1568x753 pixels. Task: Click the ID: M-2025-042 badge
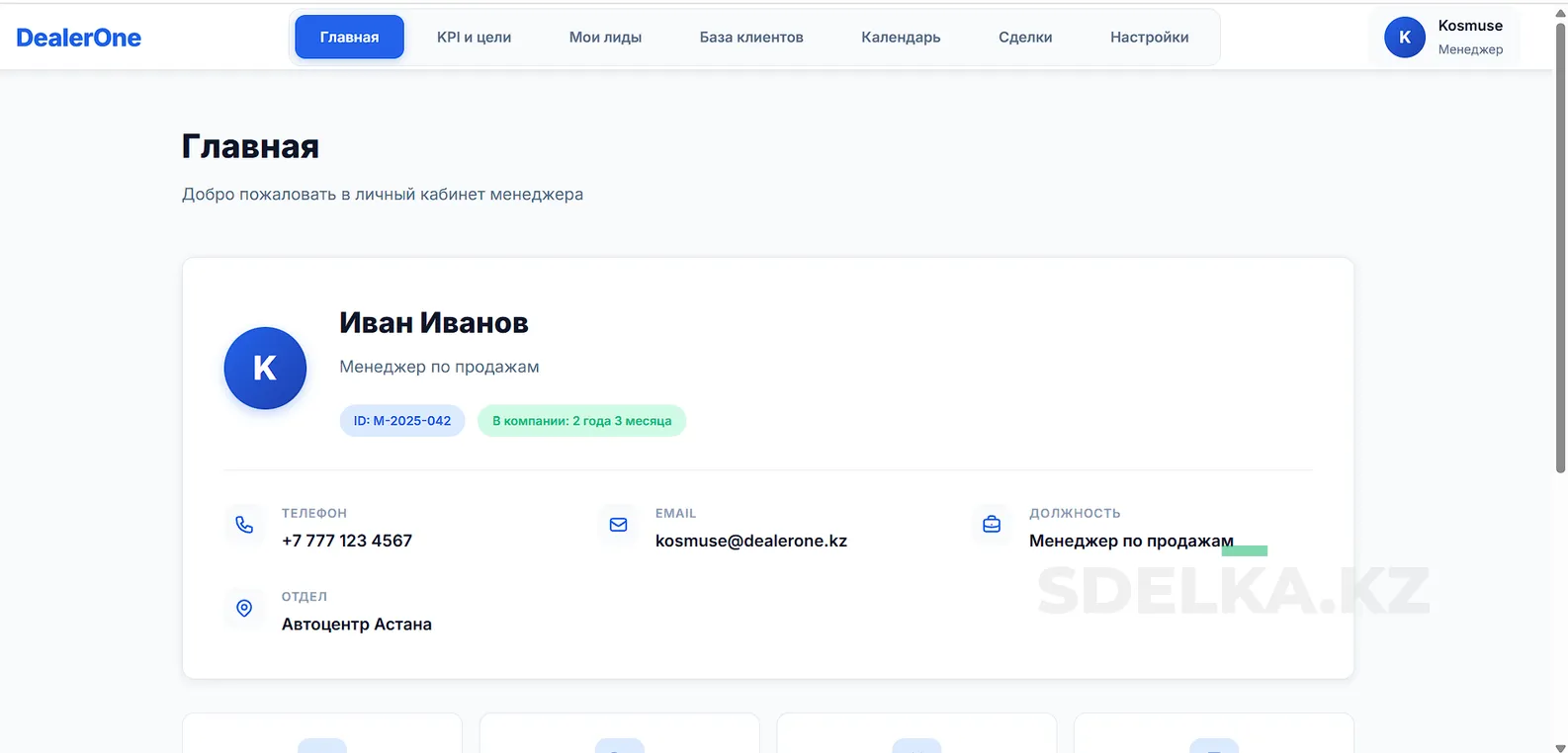[402, 421]
